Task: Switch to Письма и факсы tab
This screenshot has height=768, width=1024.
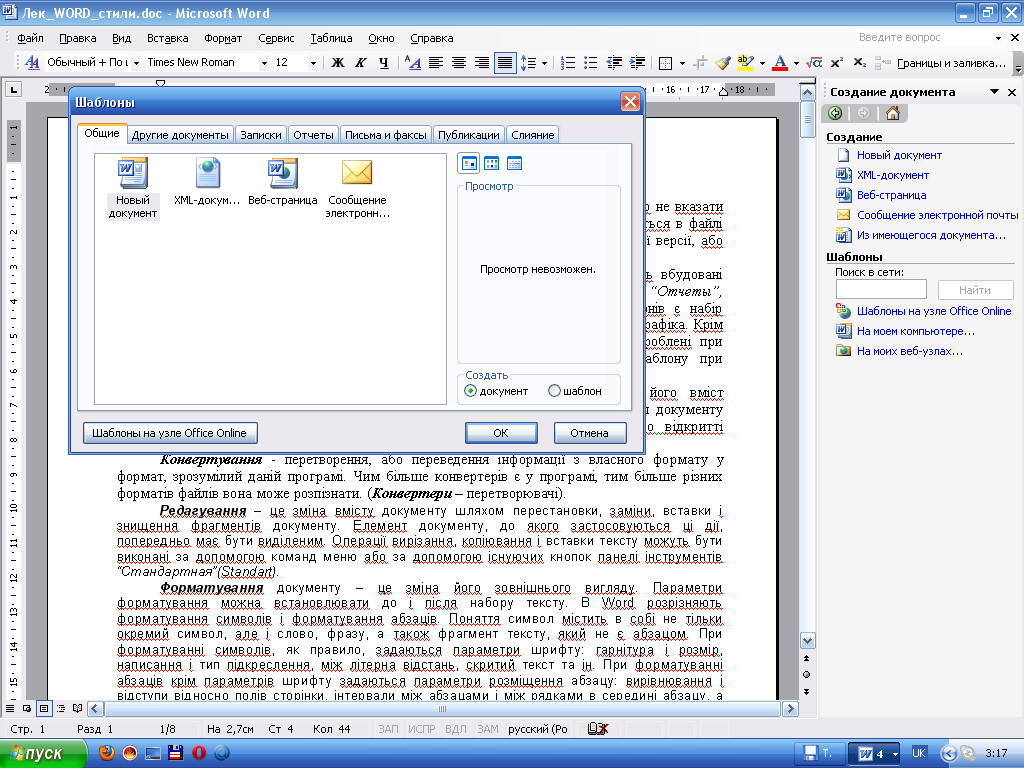Action: pyautogui.click(x=385, y=135)
